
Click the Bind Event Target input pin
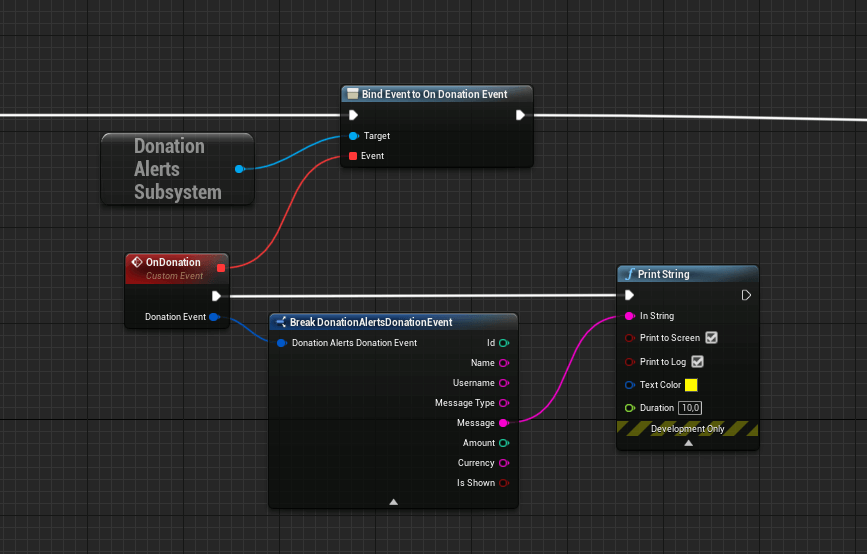354,136
